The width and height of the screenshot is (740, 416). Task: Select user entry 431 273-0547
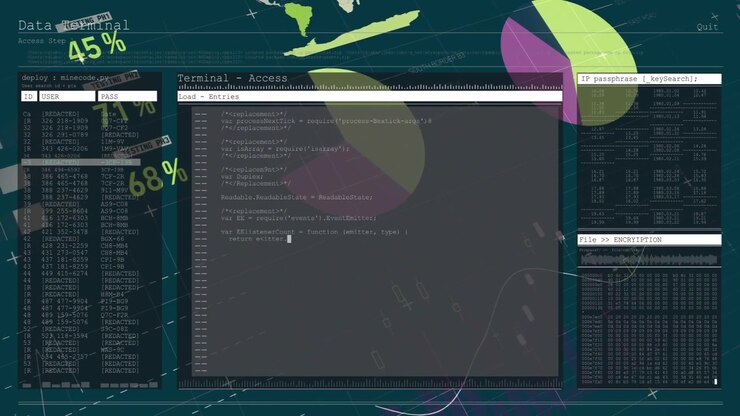(x=65, y=253)
